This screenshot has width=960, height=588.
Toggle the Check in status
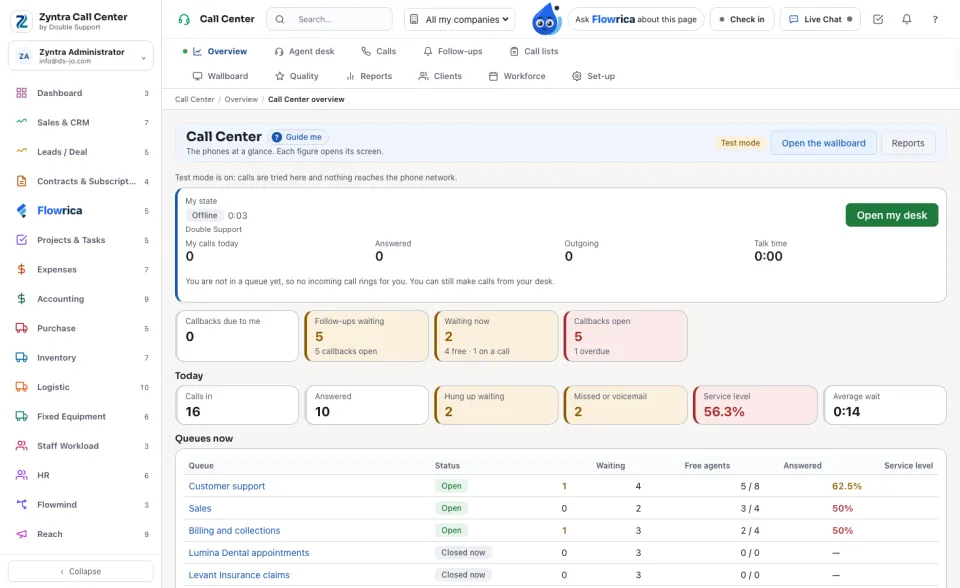tap(742, 19)
